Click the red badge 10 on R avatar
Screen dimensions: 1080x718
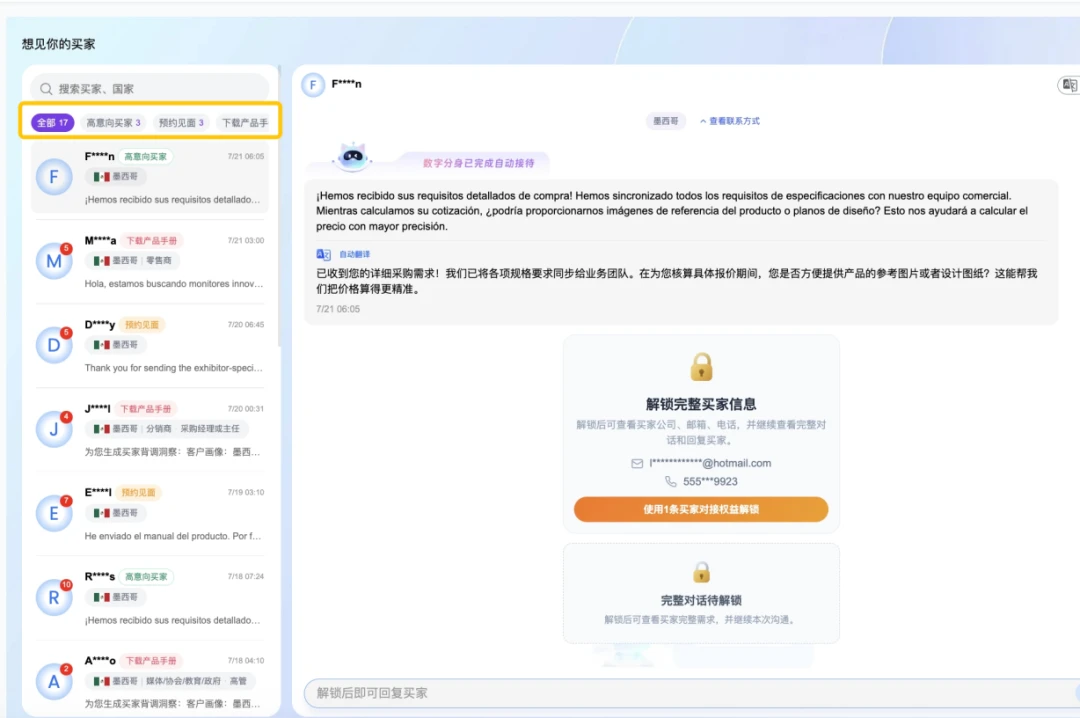[x=66, y=585]
